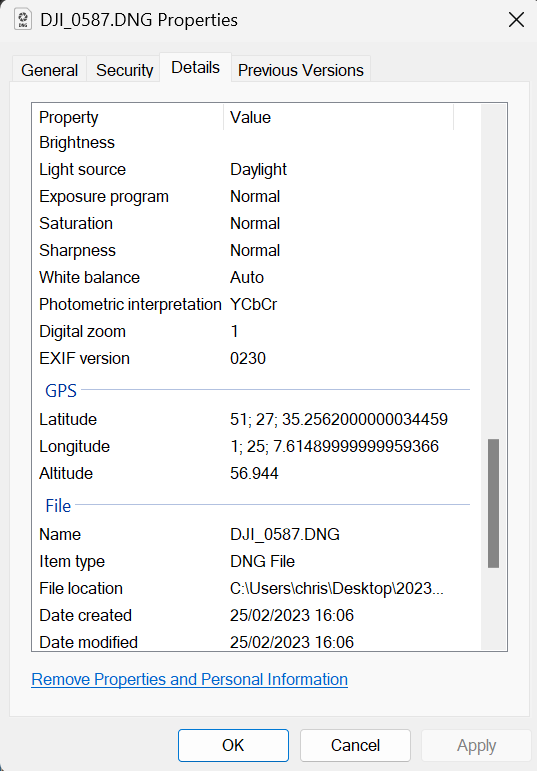Select the Latitude value field
Image resolution: width=537 pixels, height=771 pixels.
(339, 419)
